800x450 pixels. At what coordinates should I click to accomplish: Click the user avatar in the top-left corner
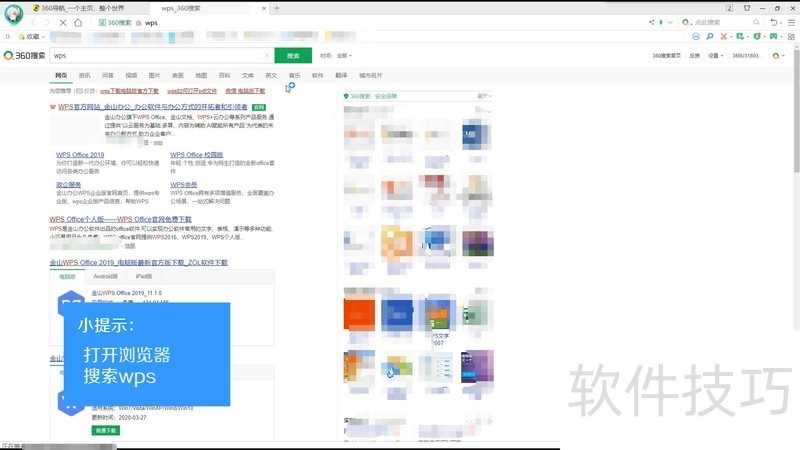pos(14,14)
